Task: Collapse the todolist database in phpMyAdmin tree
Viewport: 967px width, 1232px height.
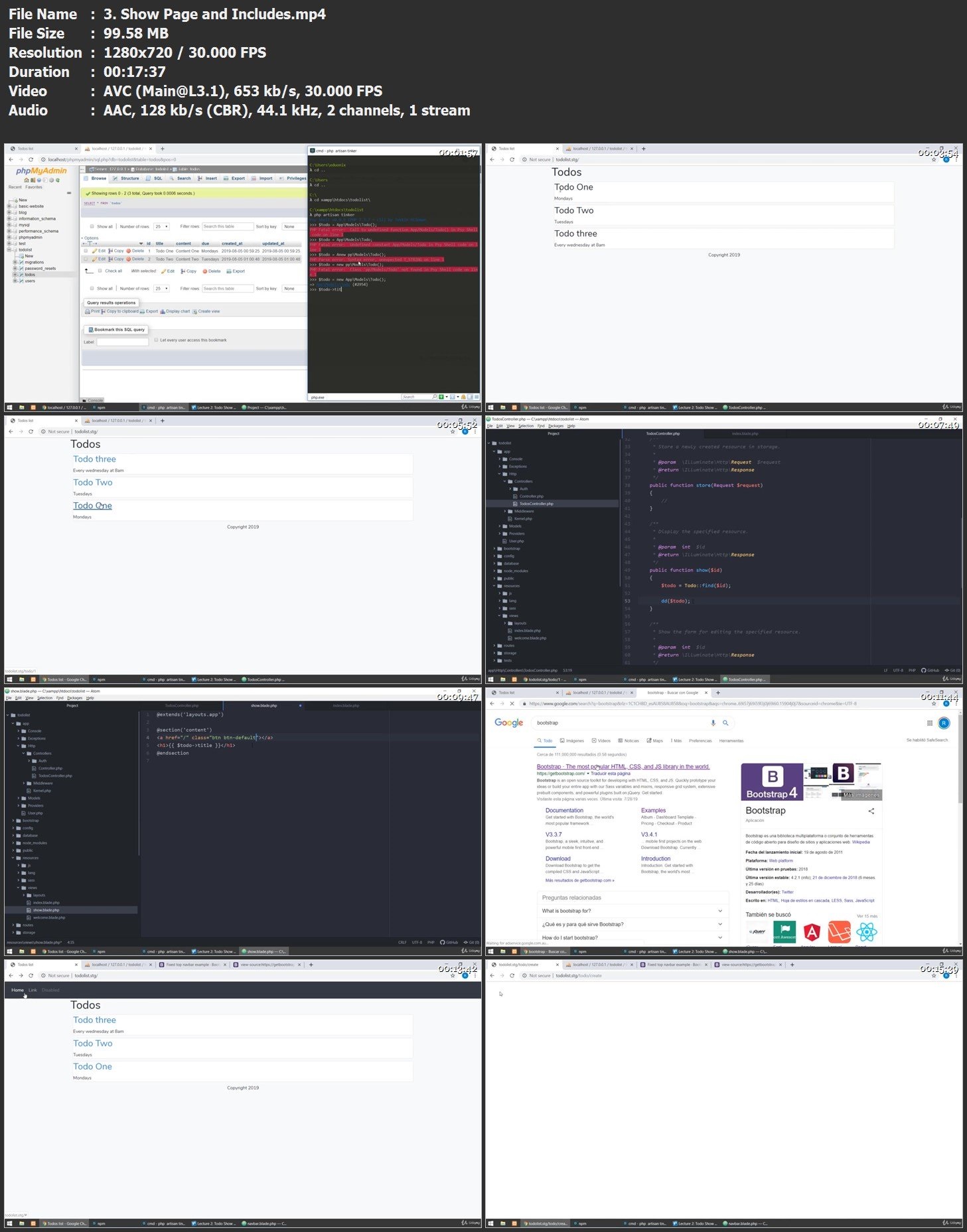Action: tap(9, 249)
